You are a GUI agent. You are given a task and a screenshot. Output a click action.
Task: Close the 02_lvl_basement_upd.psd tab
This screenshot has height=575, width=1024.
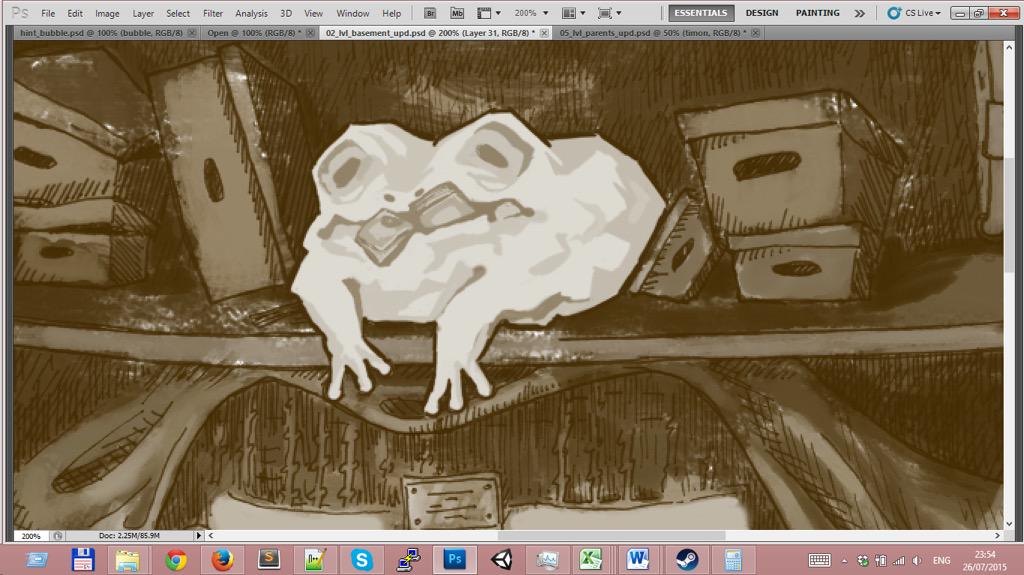544,33
